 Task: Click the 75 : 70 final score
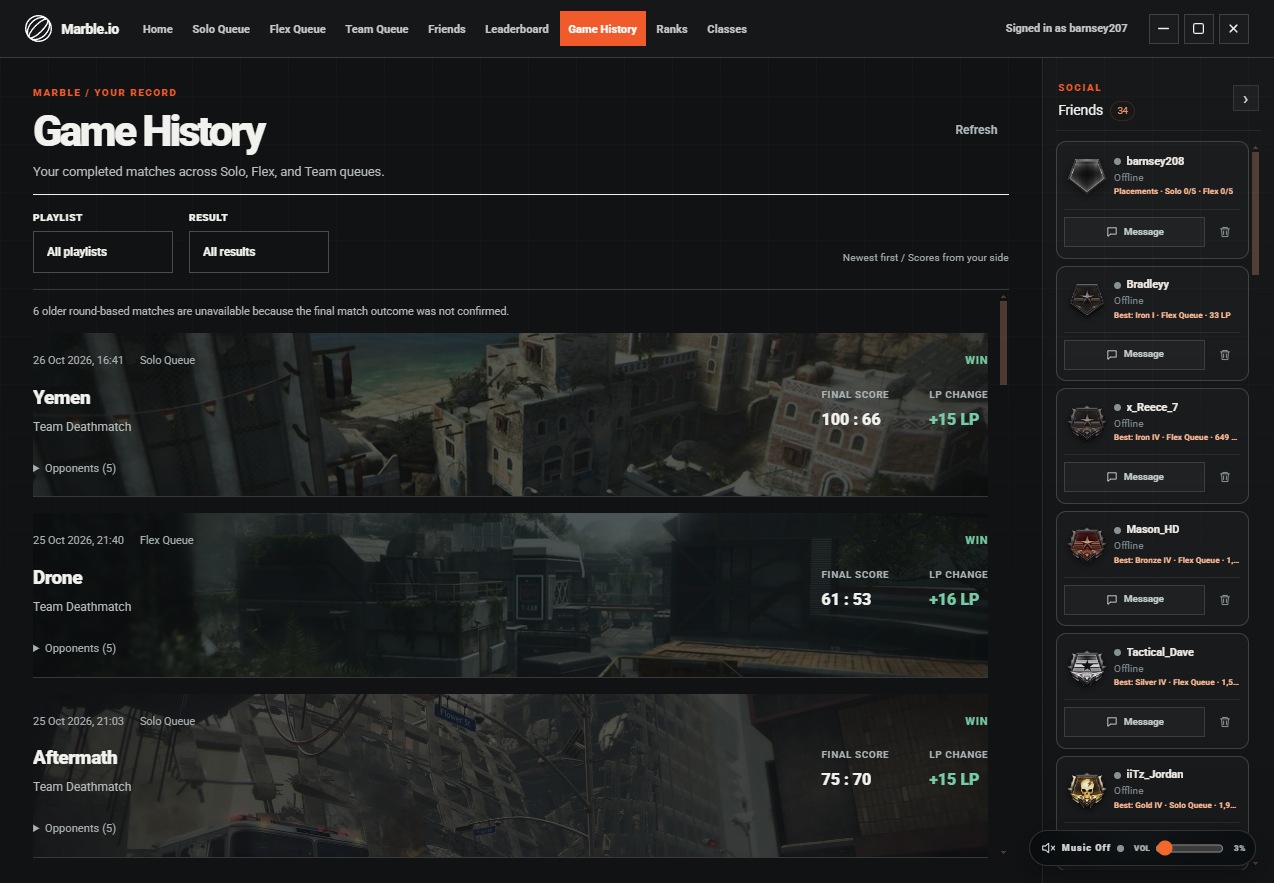846,779
